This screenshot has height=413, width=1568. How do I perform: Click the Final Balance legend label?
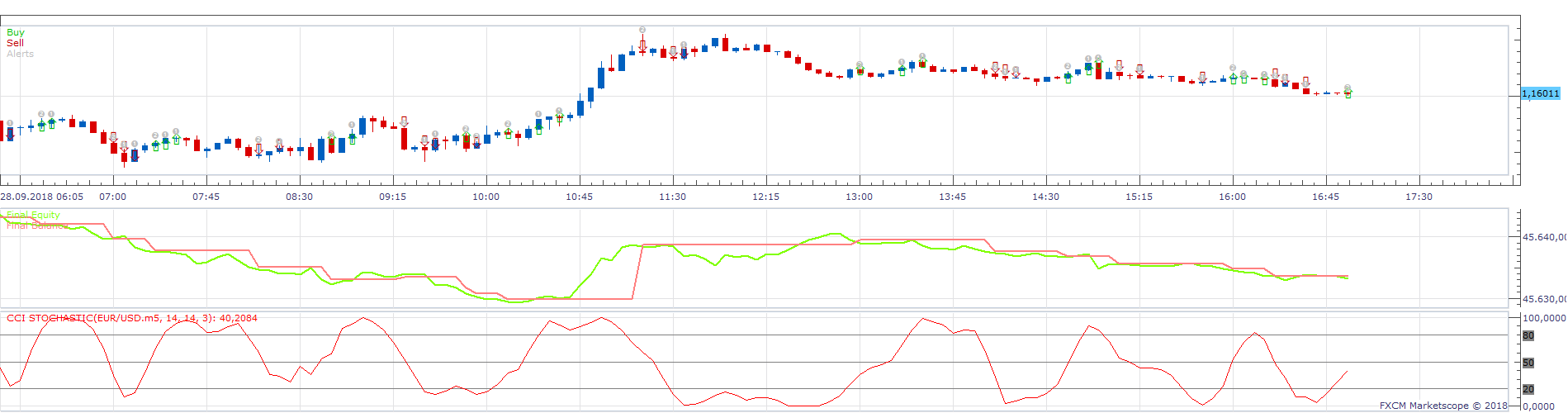(37, 225)
